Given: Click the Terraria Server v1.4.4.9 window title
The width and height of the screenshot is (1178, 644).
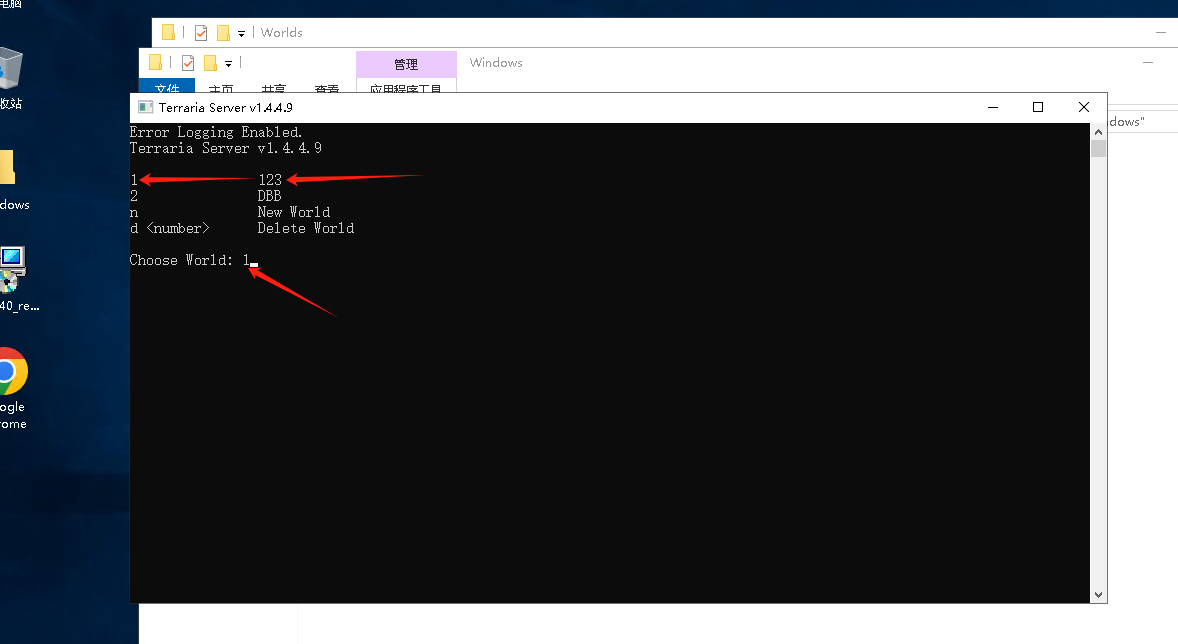Looking at the screenshot, I should [x=225, y=107].
